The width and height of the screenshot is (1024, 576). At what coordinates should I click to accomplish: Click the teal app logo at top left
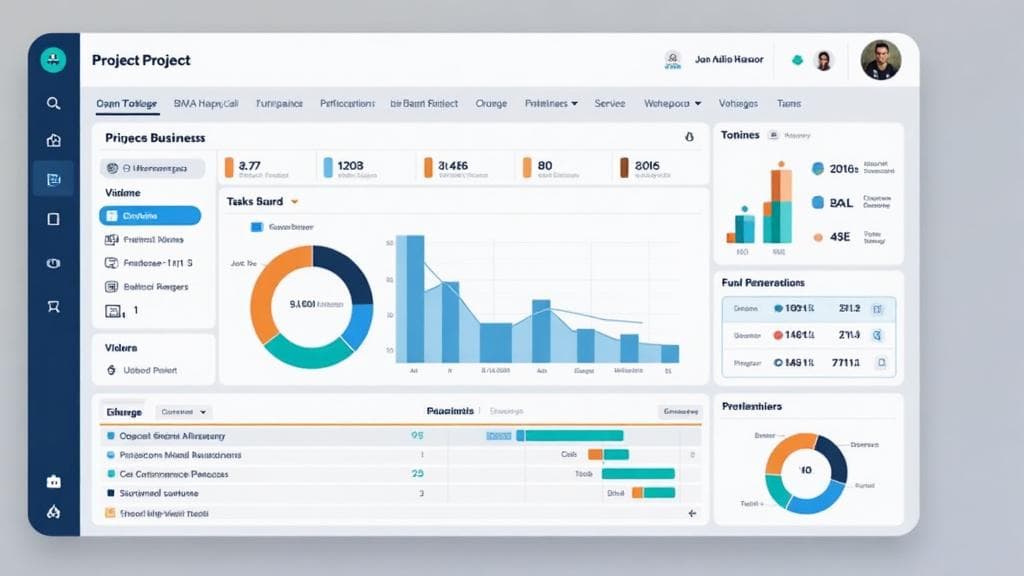[53, 59]
